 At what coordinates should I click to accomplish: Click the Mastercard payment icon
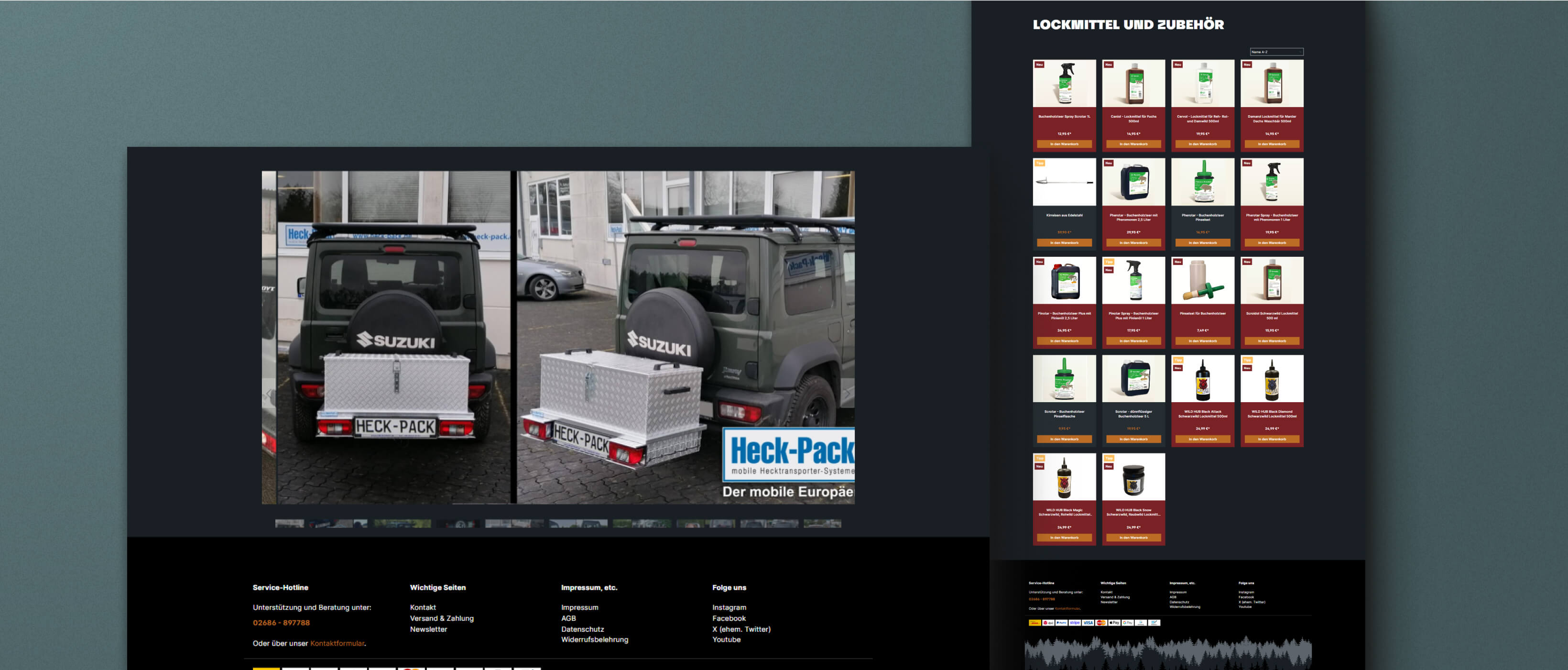click(x=1101, y=623)
